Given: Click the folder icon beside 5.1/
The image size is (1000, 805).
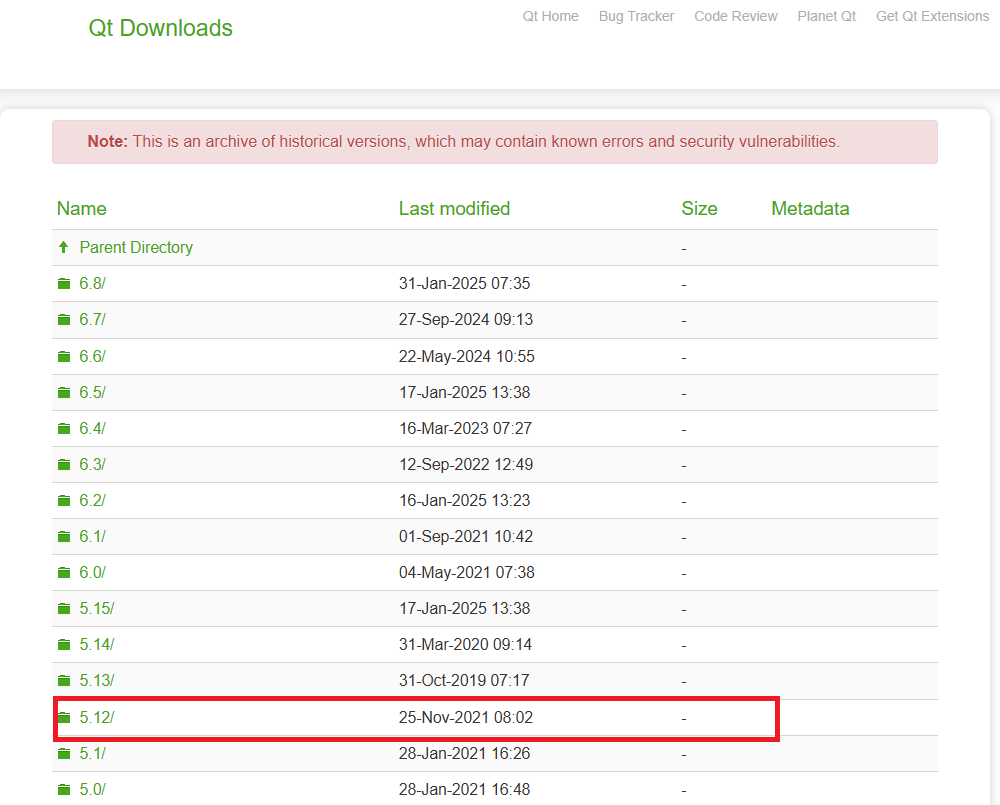Looking at the screenshot, I should pos(64,753).
